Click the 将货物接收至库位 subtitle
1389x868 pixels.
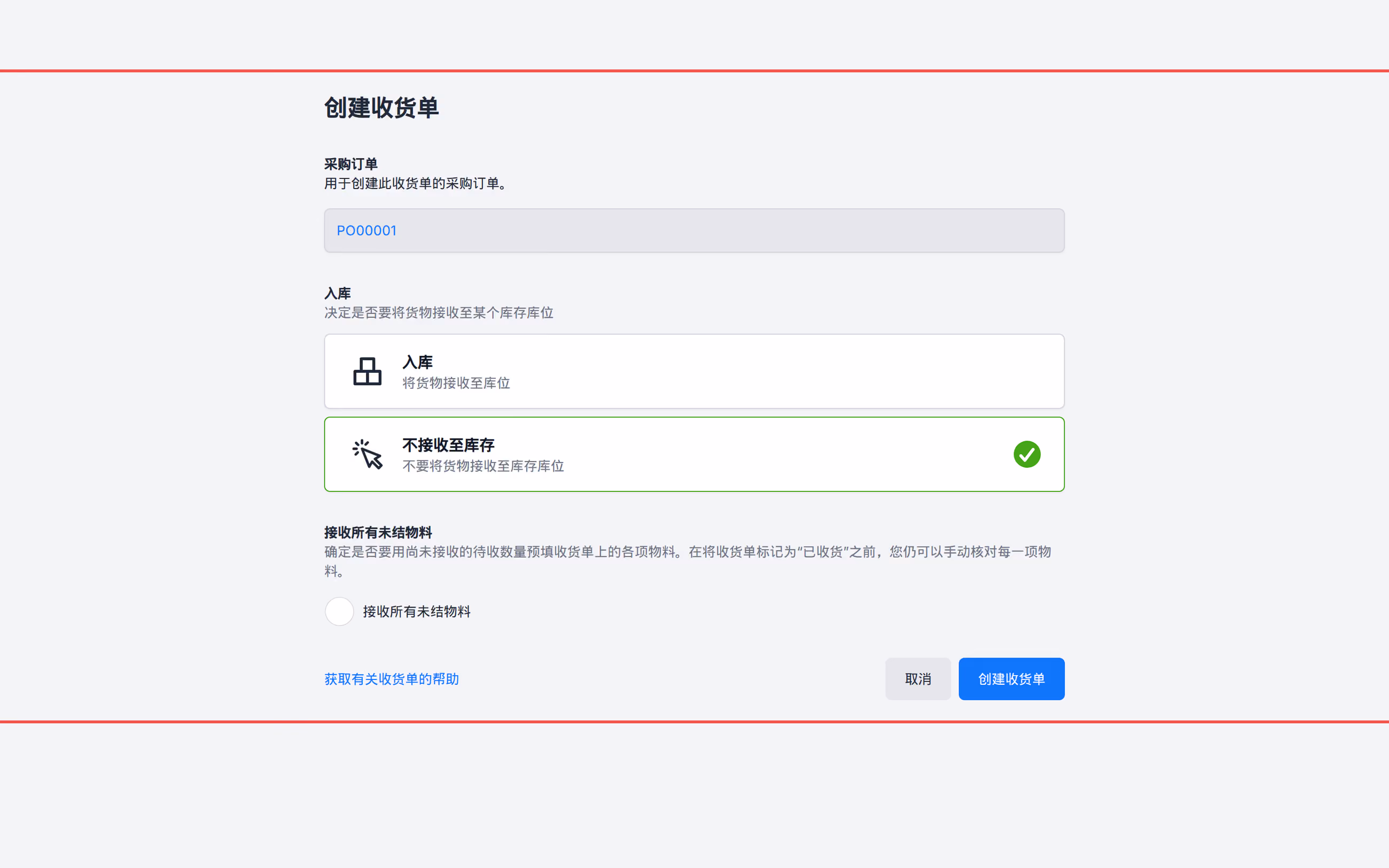pos(456,383)
